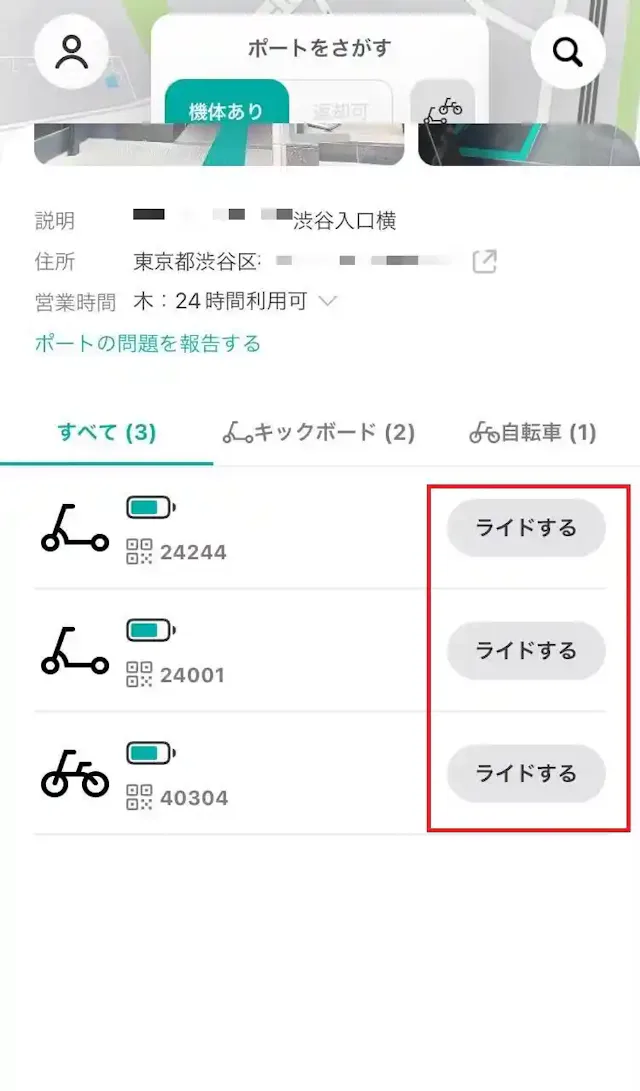Open the user profile icon
Image resolution: width=640 pixels, height=1091 pixels.
click(x=72, y=52)
